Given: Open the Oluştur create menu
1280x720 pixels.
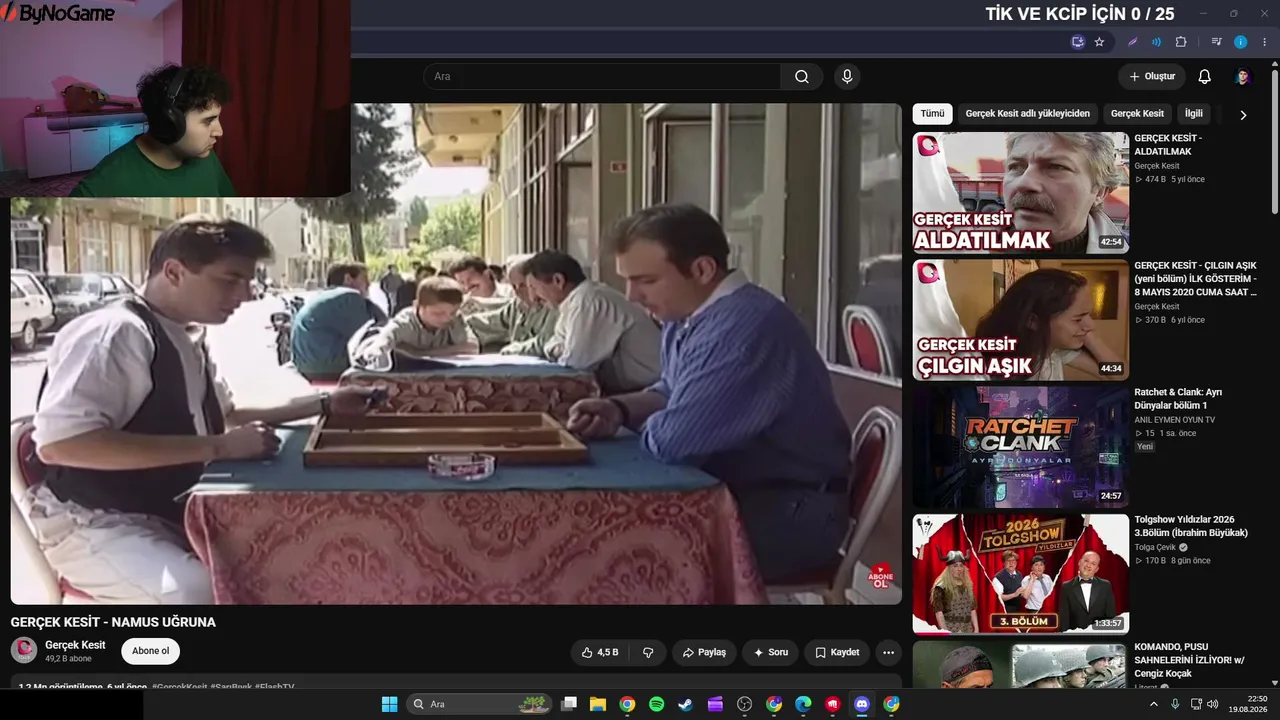Looking at the screenshot, I should point(1152,77).
